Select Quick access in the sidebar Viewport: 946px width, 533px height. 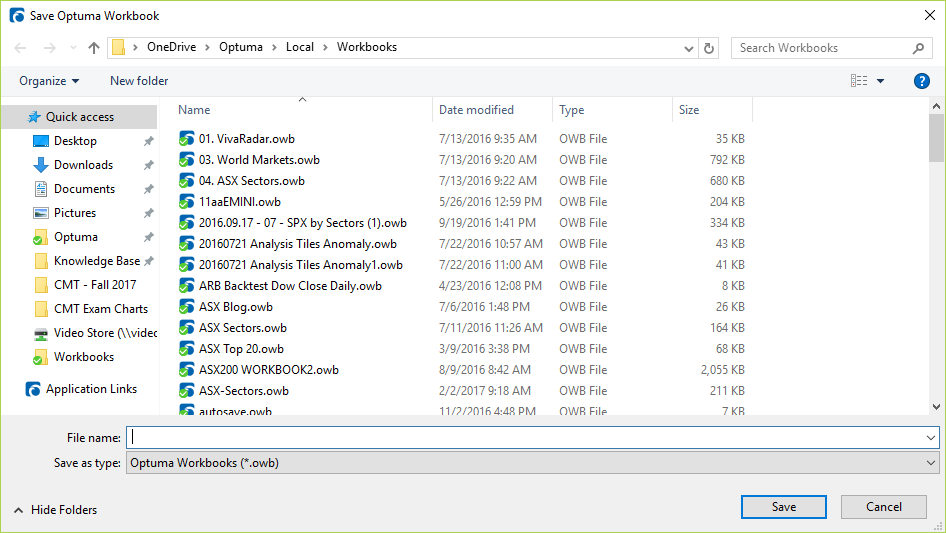[x=79, y=117]
